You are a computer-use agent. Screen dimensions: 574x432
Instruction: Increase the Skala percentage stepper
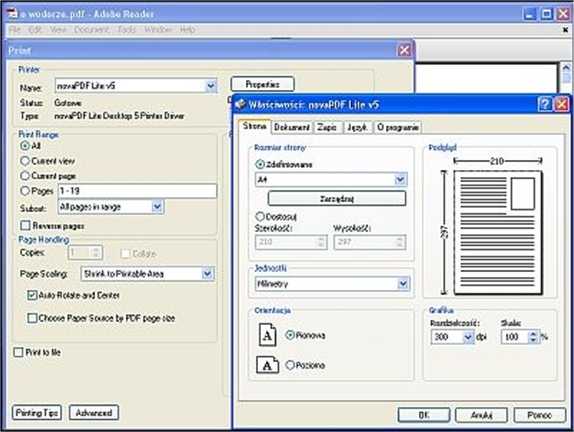pyautogui.click(x=533, y=334)
